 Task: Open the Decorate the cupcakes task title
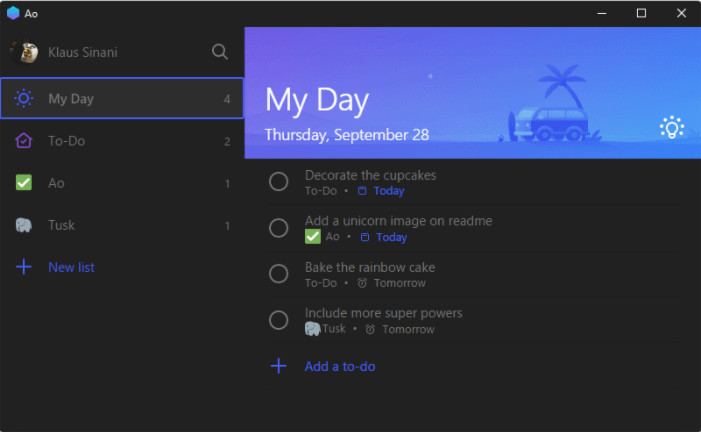tap(370, 175)
